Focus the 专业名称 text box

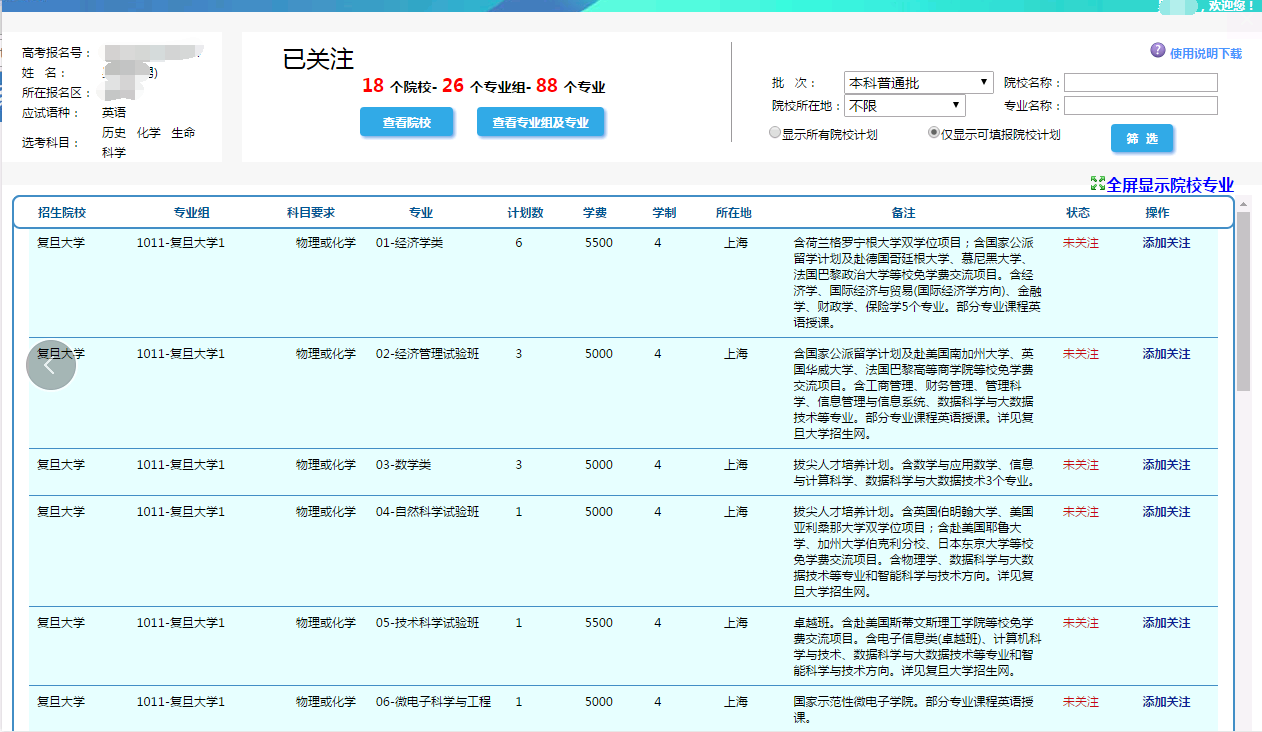click(x=1141, y=105)
